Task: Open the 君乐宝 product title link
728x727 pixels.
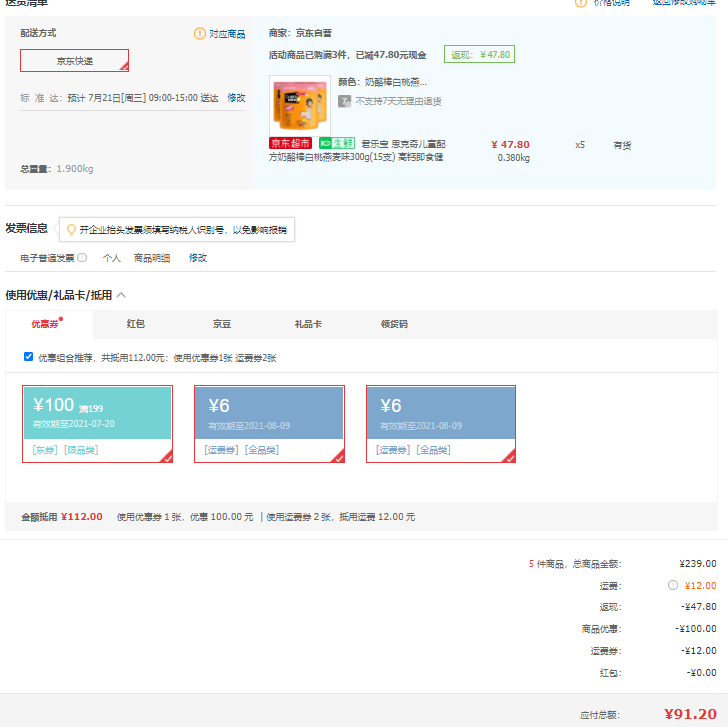Action: (x=357, y=150)
